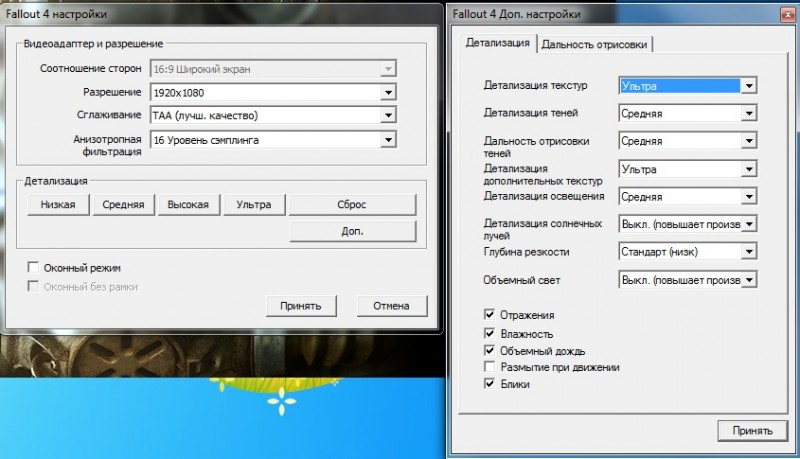This screenshot has height=459, width=800.
Task: Click Принять in the advanced settings window
Action: 745,430
